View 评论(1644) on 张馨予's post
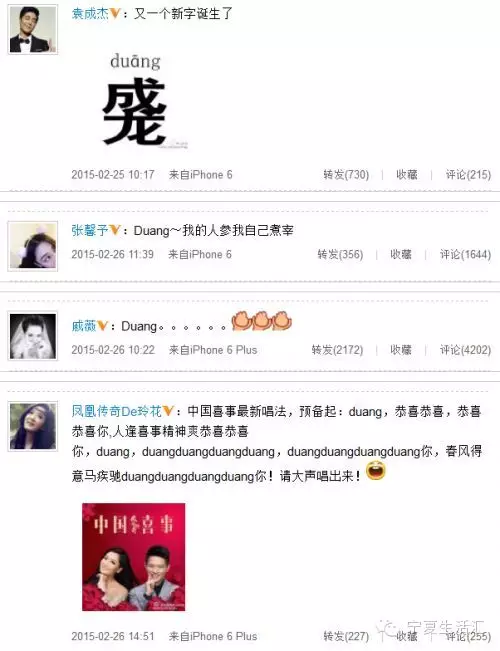This screenshot has height=651, width=500. click(x=465, y=255)
